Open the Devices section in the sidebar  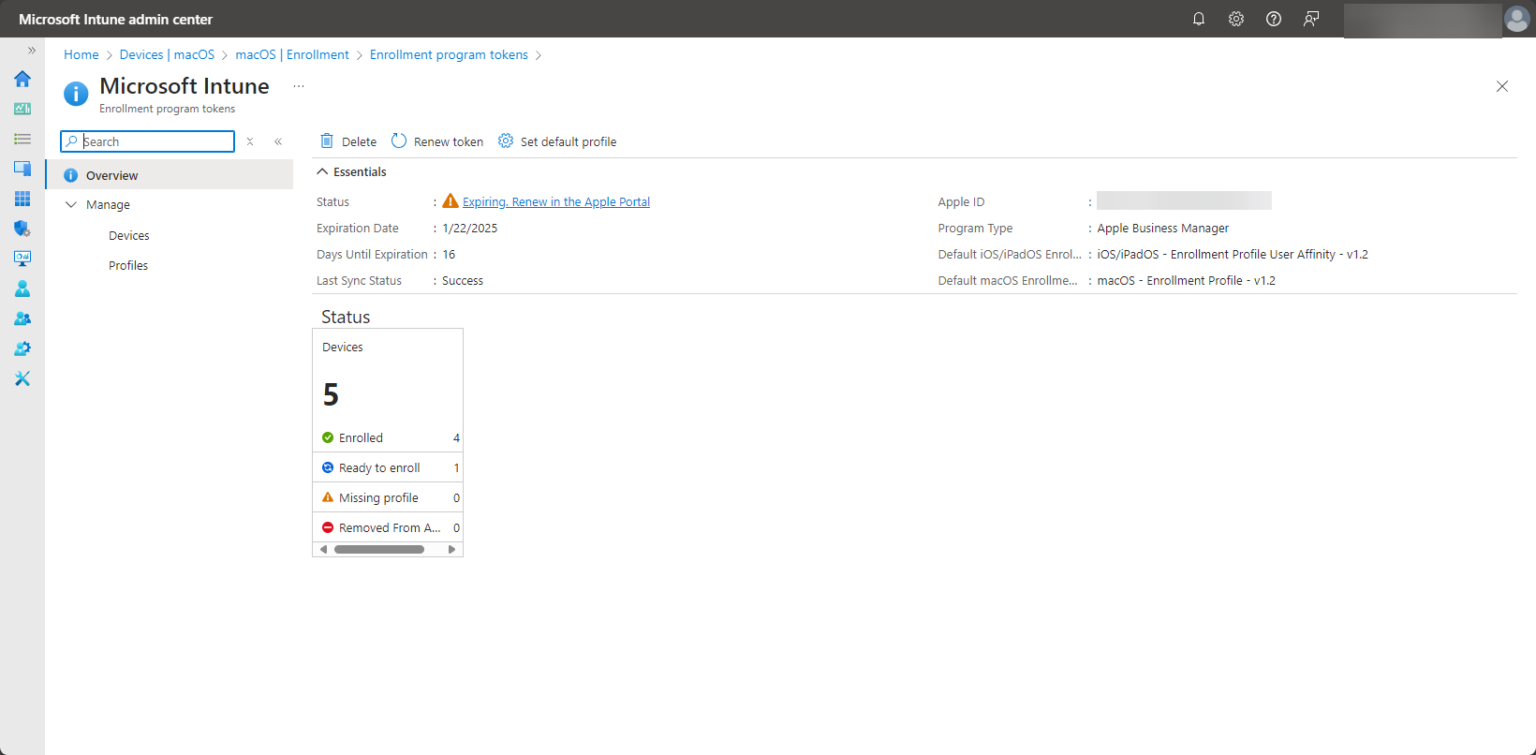coord(22,168)
